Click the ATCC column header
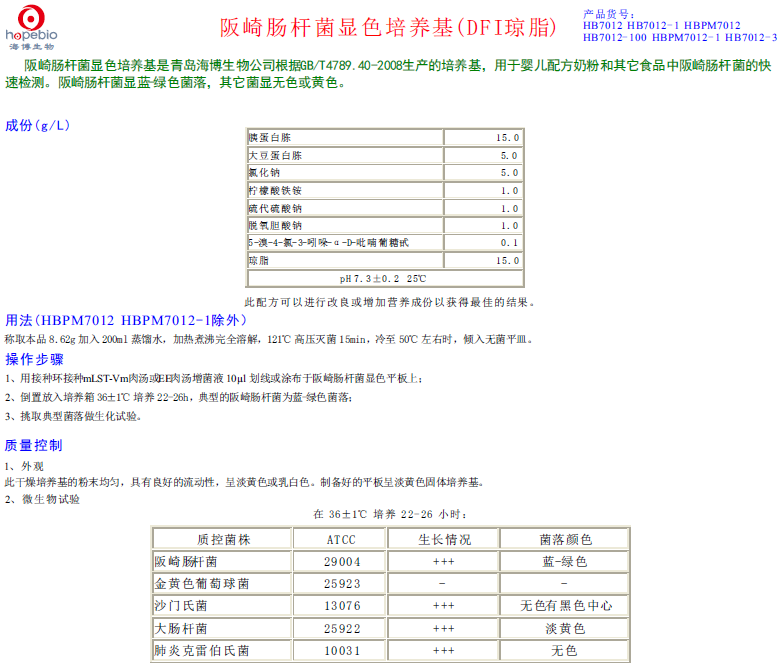This screenshot has height=670, width=779. 341,540
